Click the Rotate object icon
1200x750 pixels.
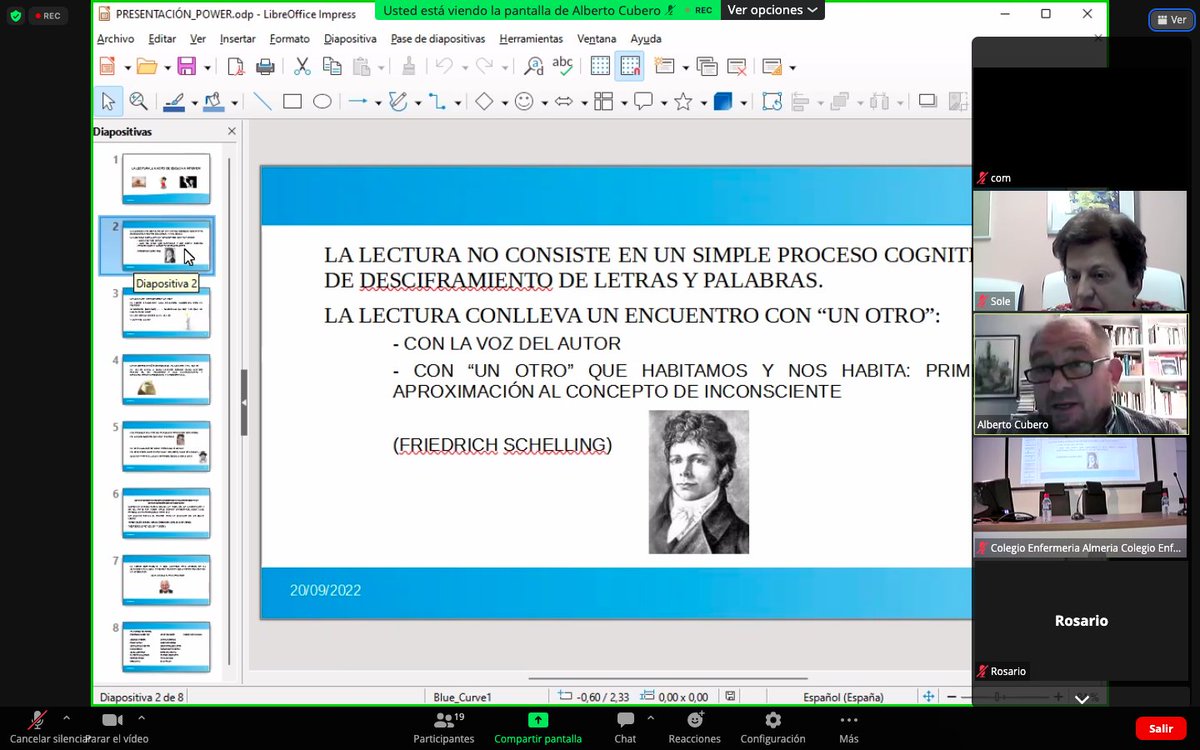click(x=772, y=101)
